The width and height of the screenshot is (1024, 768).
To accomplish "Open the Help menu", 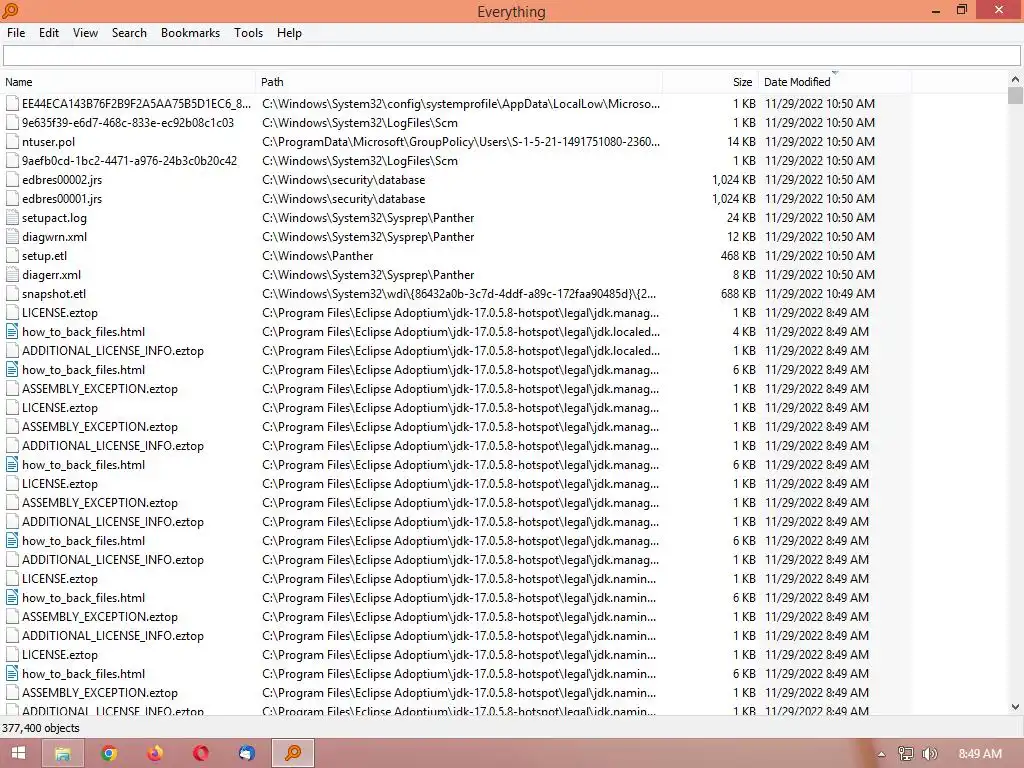I will (289, 33).
